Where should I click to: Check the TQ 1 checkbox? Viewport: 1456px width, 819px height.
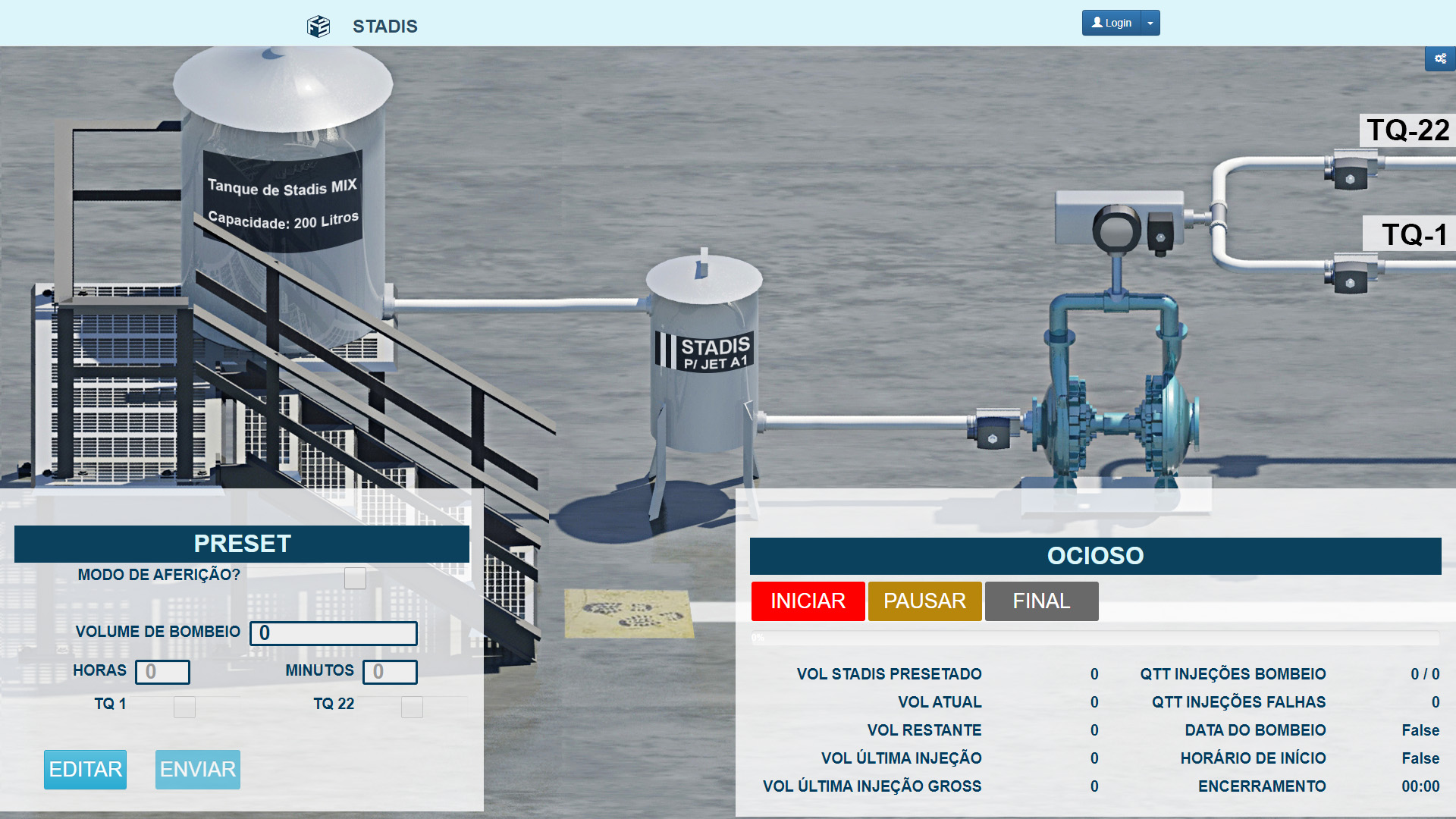coord(184,707)
